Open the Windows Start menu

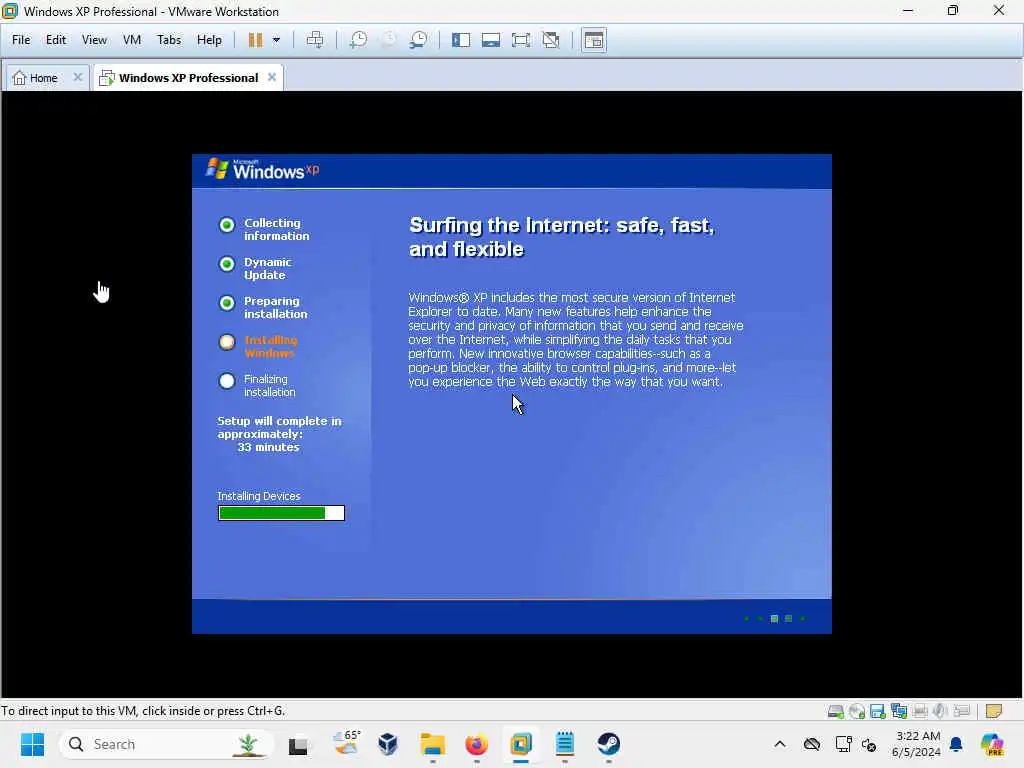click(32, 744)
